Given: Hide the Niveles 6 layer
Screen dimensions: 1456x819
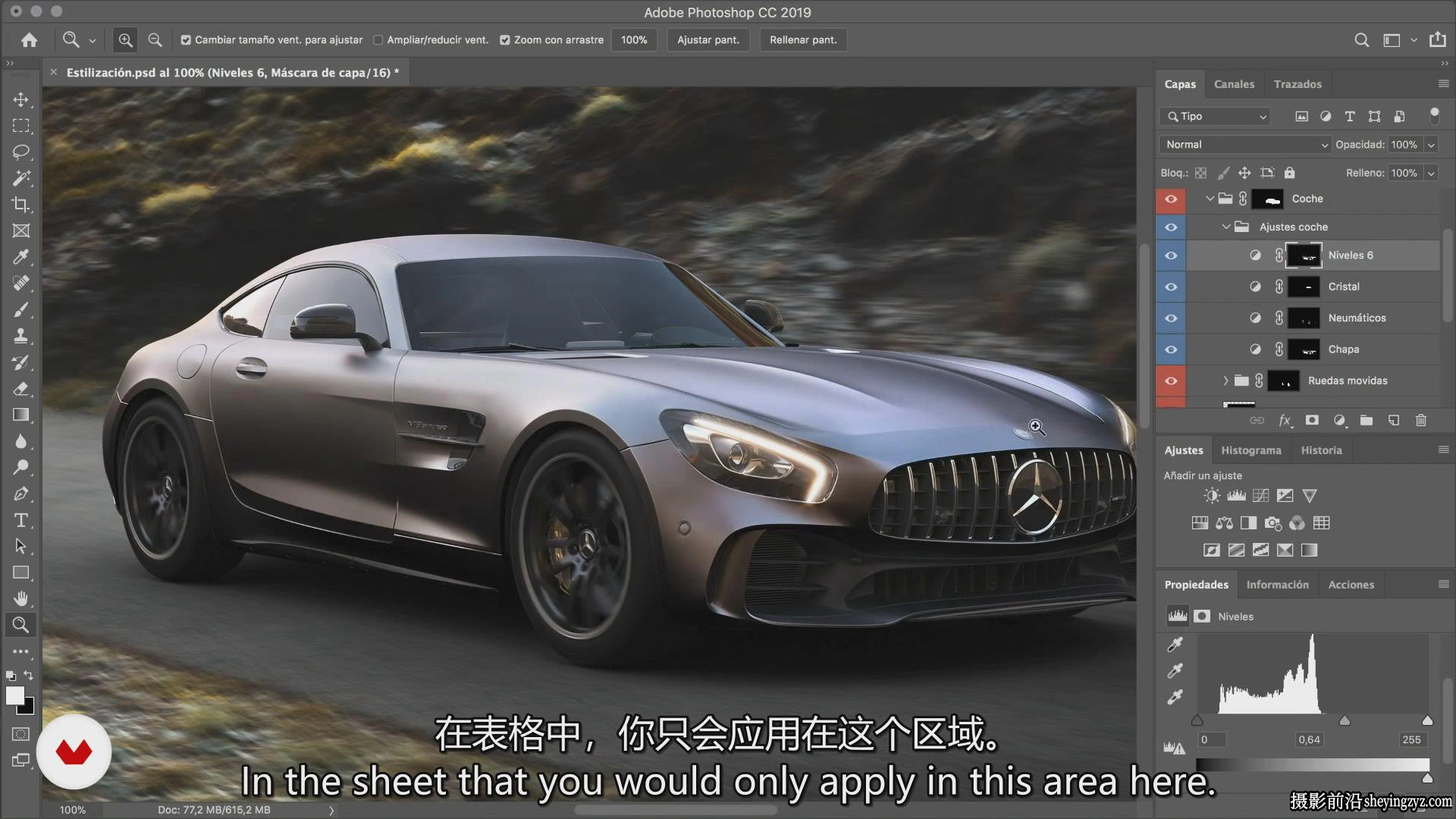Looking at the screenshot, I should pos(1171,256).
